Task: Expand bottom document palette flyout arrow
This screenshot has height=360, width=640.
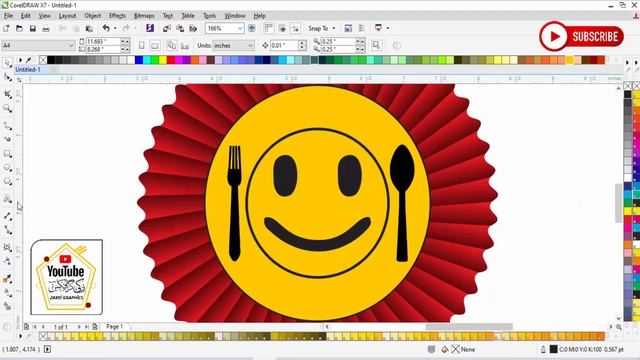Action: pos(20,336)
